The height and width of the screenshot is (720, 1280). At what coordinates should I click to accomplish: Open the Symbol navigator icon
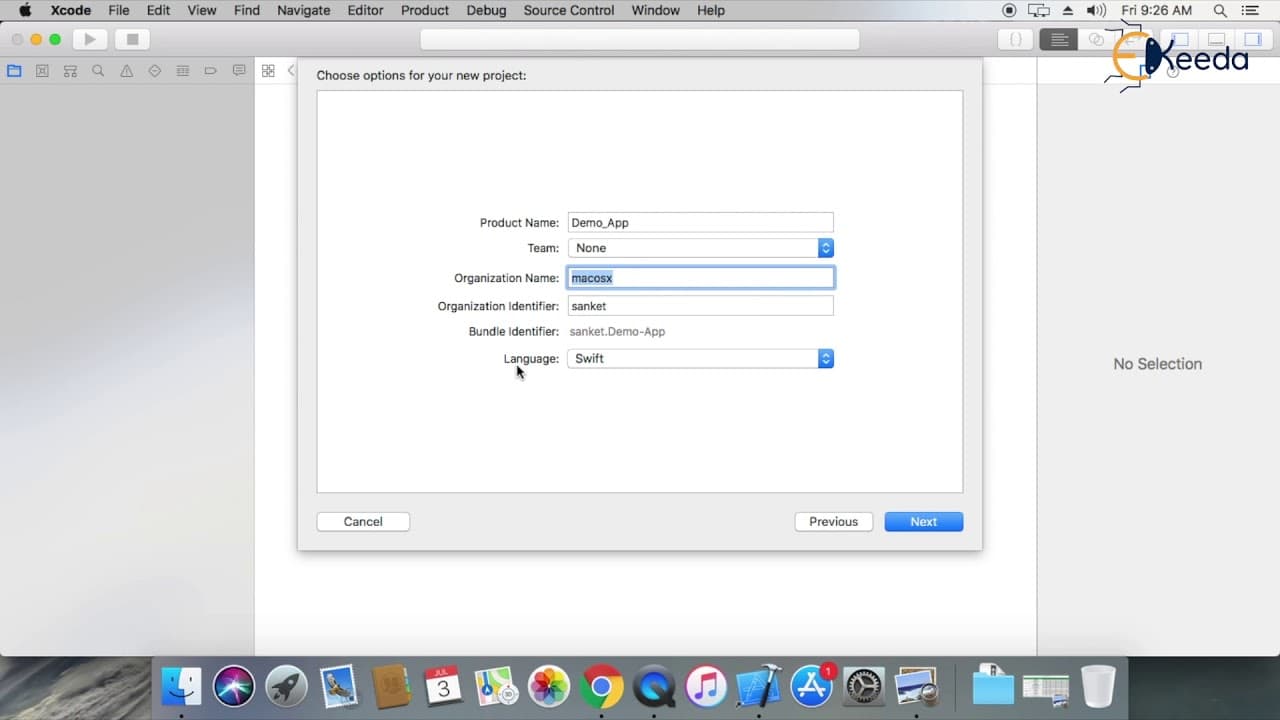point(70,71)
